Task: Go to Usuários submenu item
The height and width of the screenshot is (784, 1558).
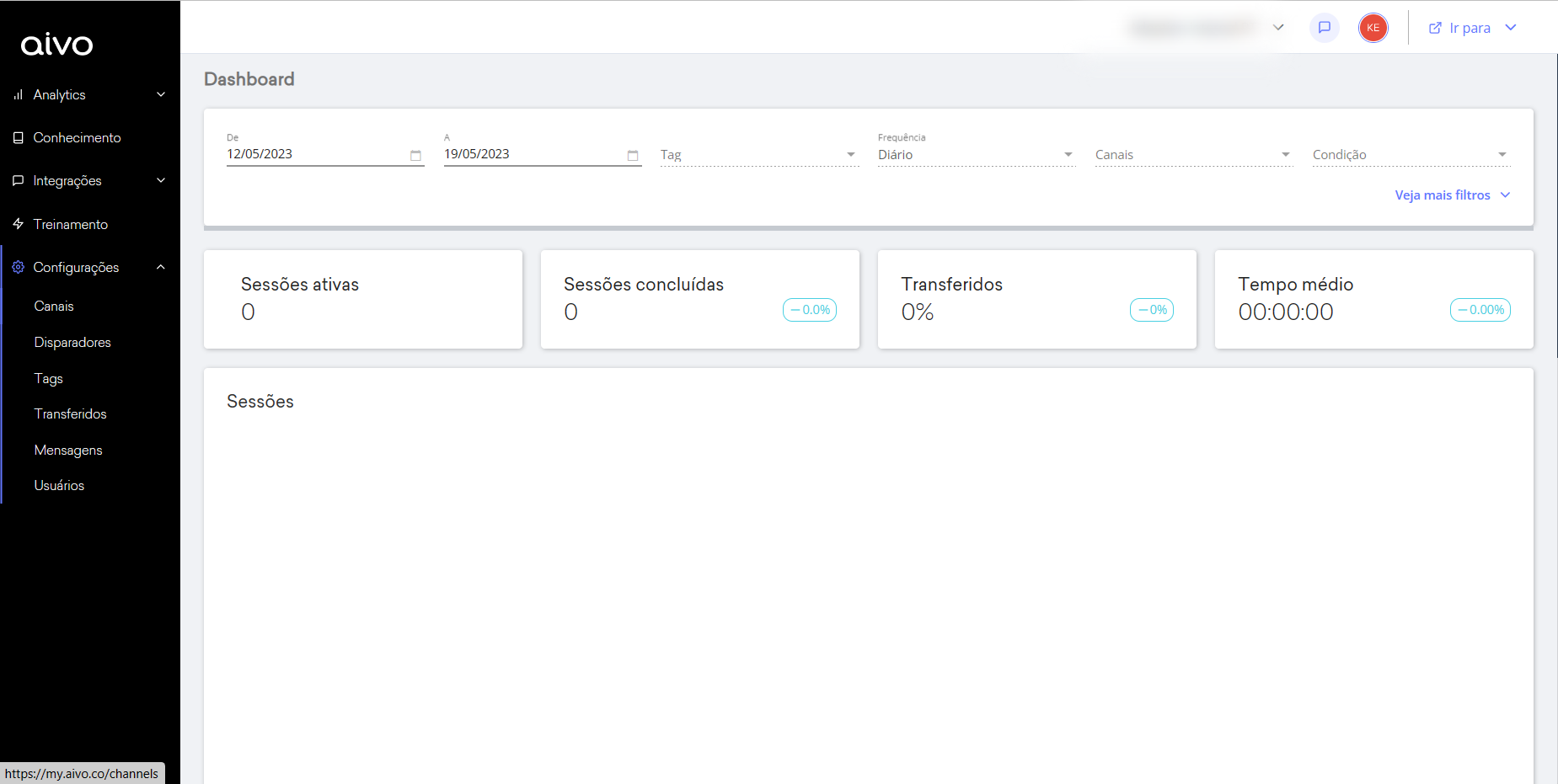Action: pos(59,486)
